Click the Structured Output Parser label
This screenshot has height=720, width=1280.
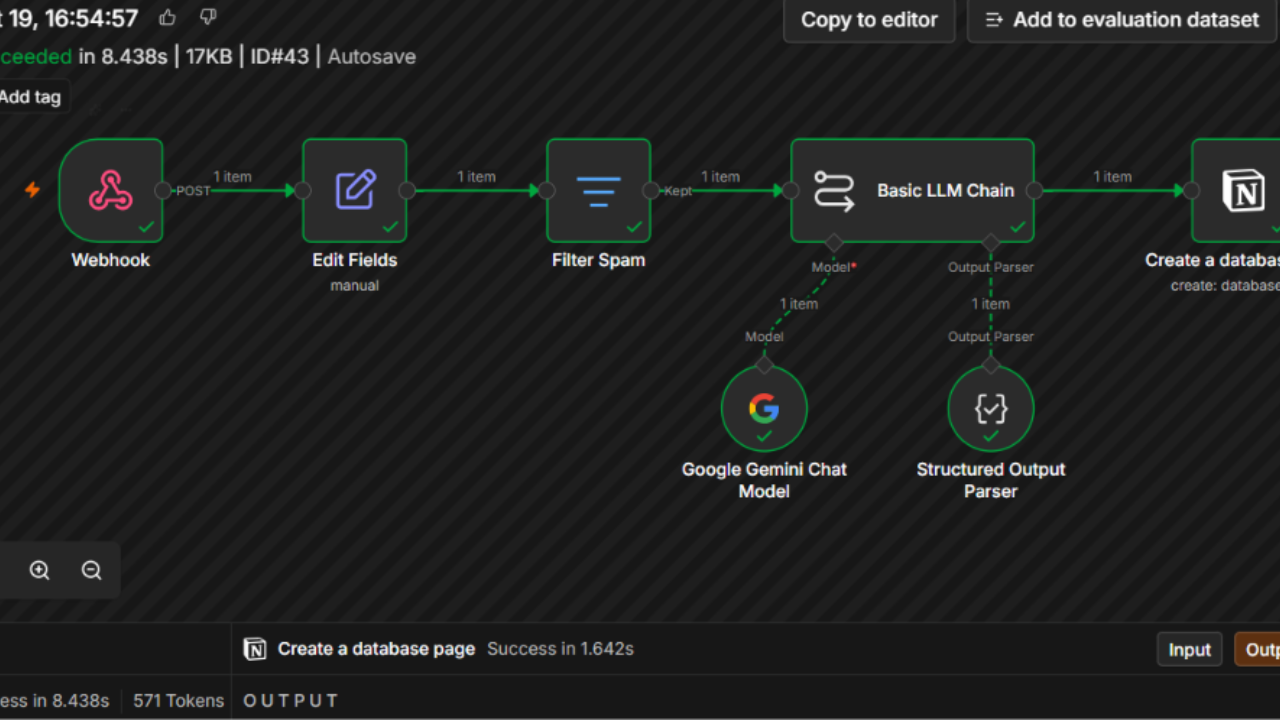(x=991, y=480)
